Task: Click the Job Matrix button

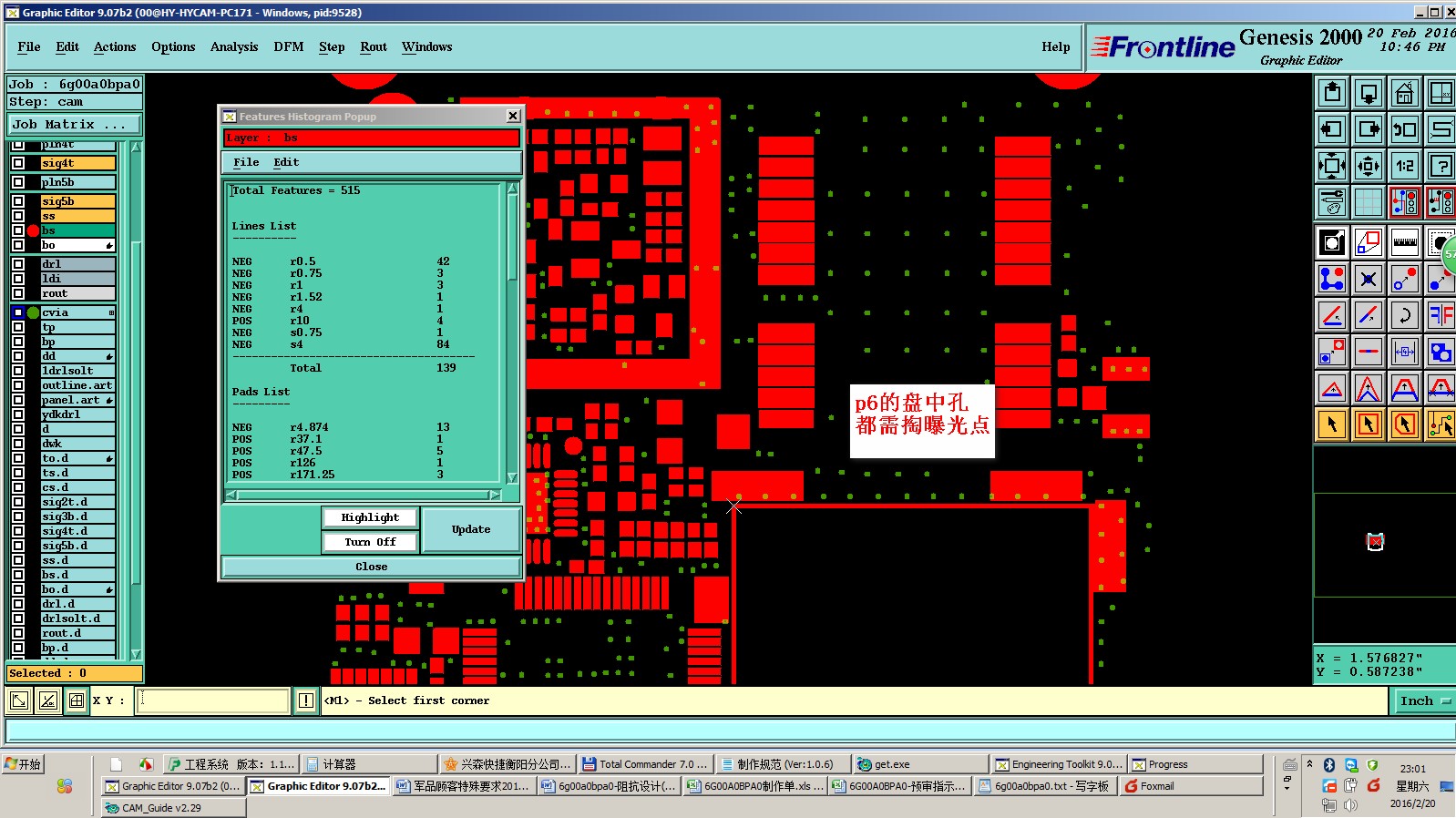Action: coord(75,124)
